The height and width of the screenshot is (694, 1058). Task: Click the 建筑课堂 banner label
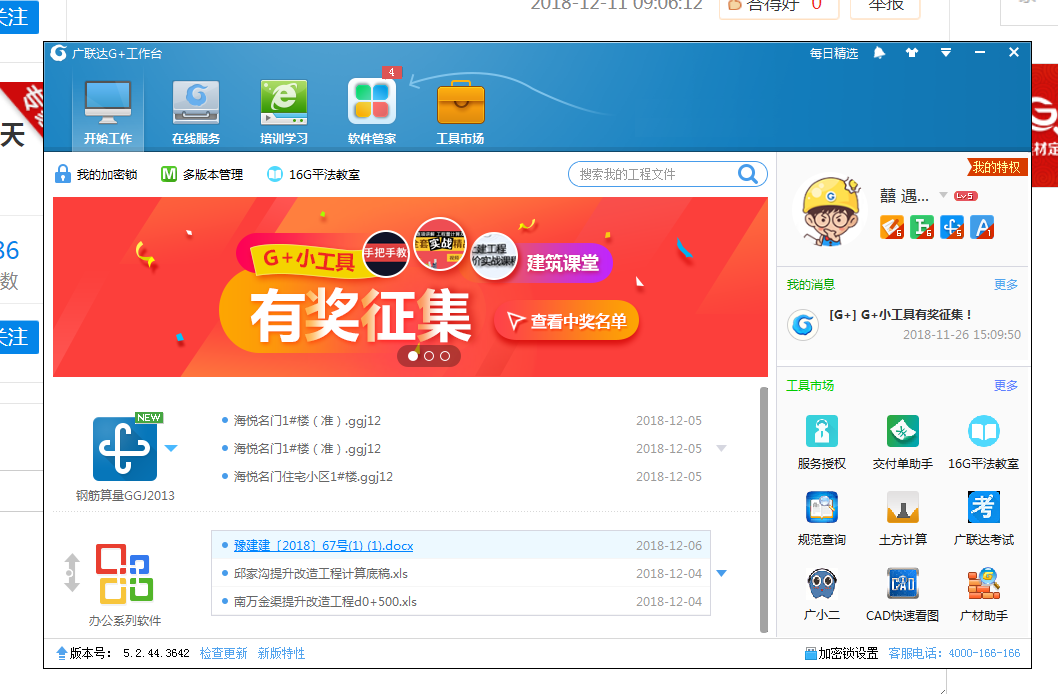coord(562,262)
